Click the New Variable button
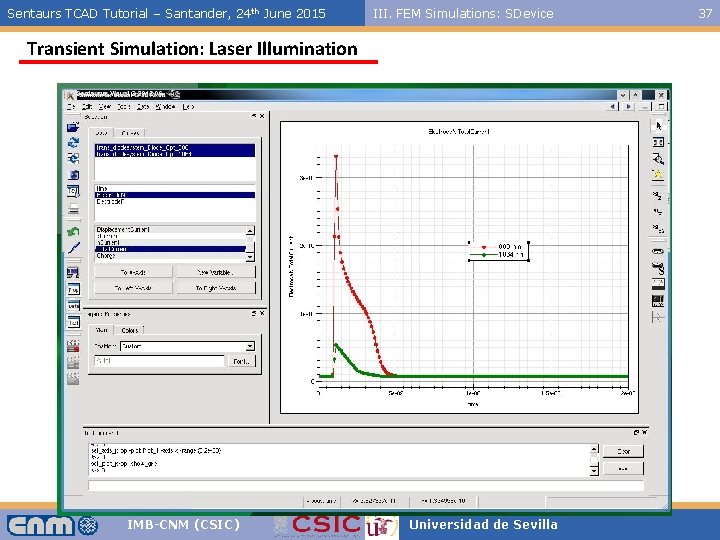Image resolution: width=720 pixels, height=540 pixels. (216, 272)
